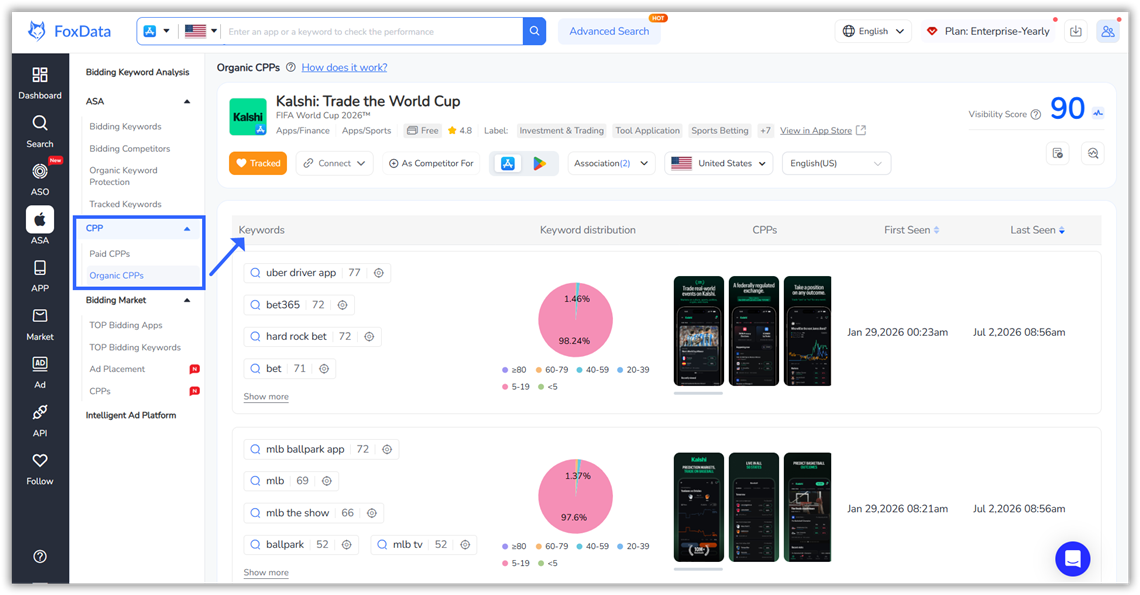Switch to Google Play store toggle
Image resolution: width=1140 pixels, height=595 pixels.
[539, 164]
